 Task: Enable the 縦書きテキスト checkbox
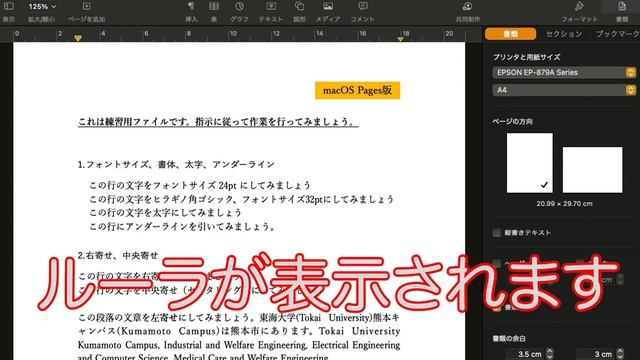[x=496, y=233]
